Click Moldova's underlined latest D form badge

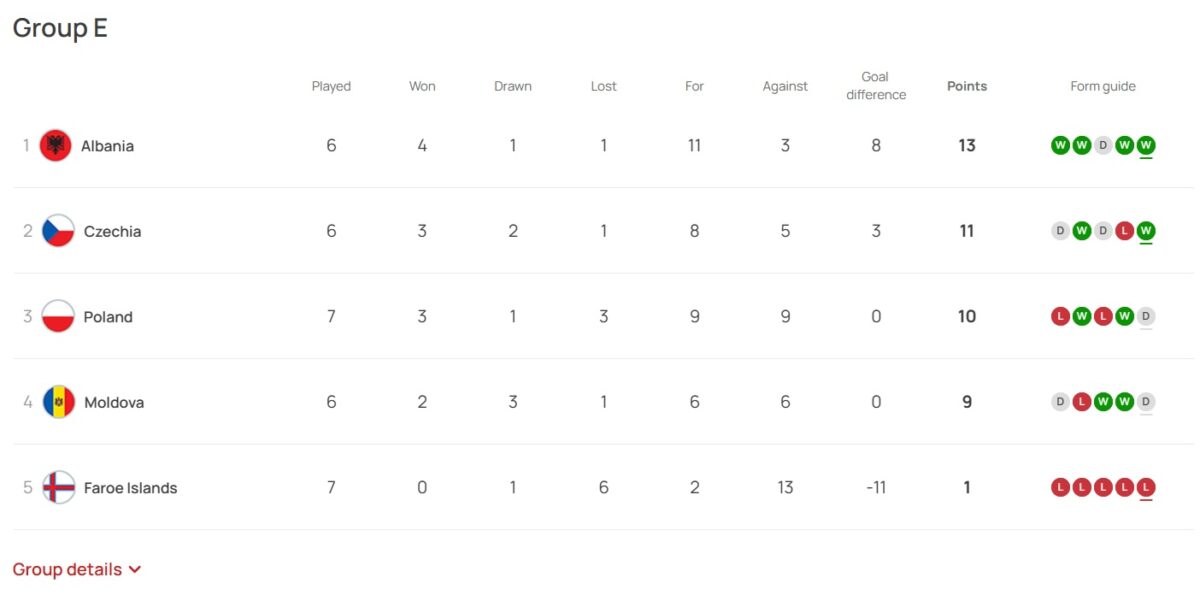point(1146,402)
